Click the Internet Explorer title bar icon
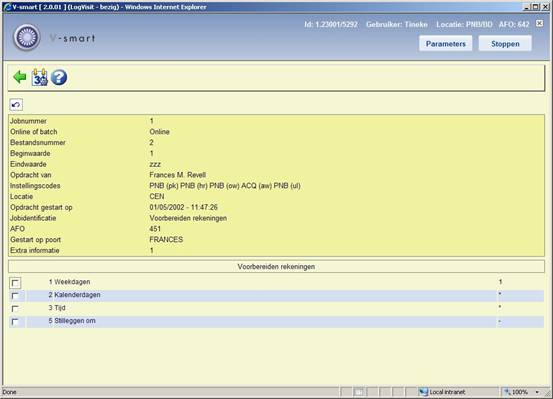The height and width of the screenshot is (399, 553). click(7, 7)
